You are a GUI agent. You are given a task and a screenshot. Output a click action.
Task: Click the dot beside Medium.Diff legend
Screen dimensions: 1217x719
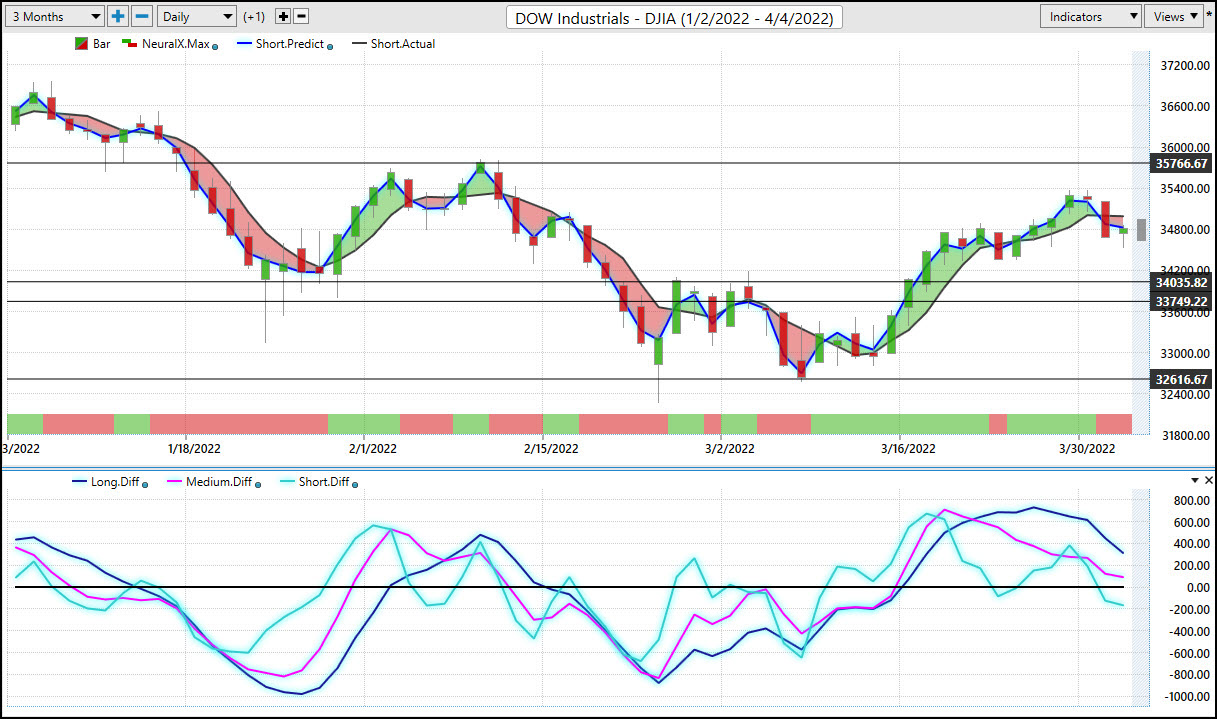tap(258, 485)
